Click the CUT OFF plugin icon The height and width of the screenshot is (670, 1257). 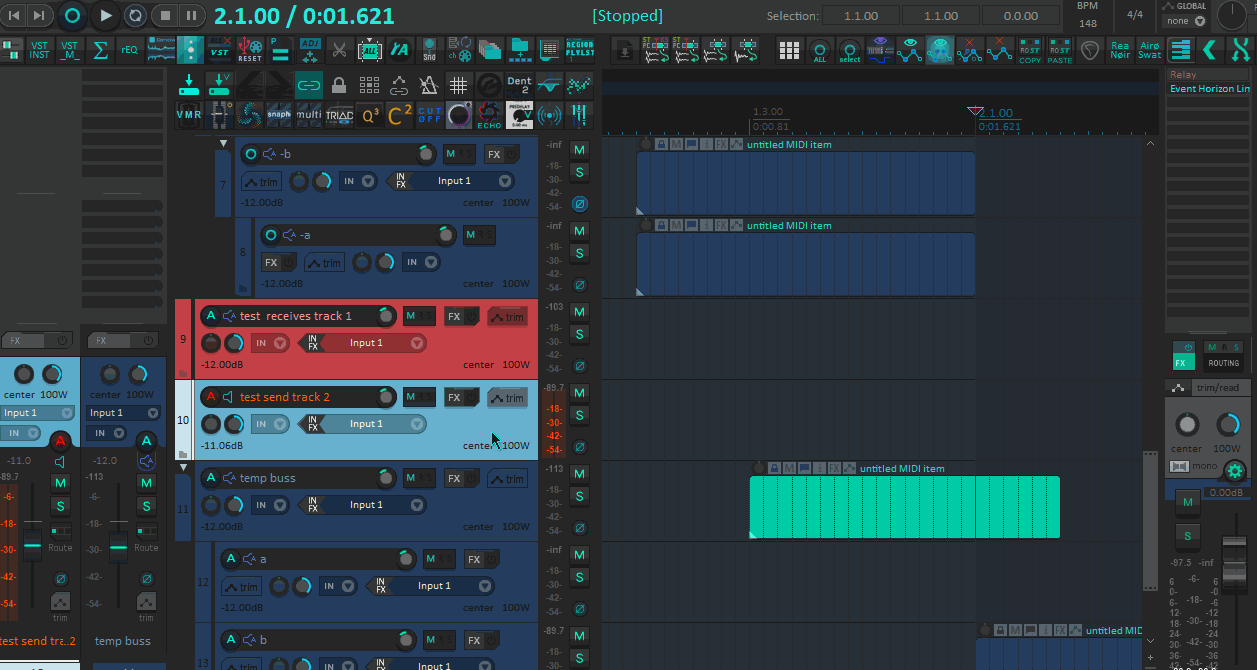coord(429,115)
